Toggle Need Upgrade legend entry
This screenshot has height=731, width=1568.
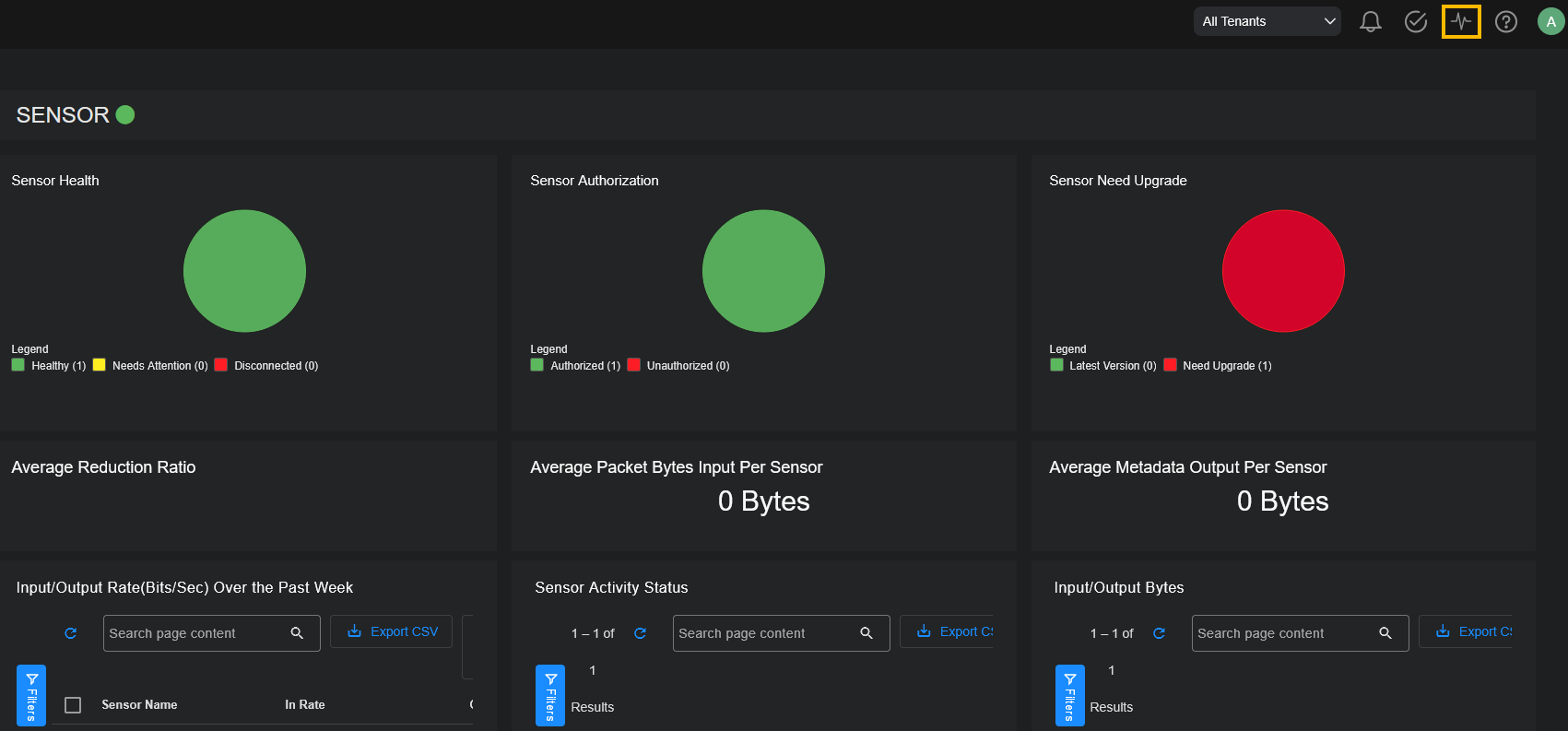[1217, 366]
